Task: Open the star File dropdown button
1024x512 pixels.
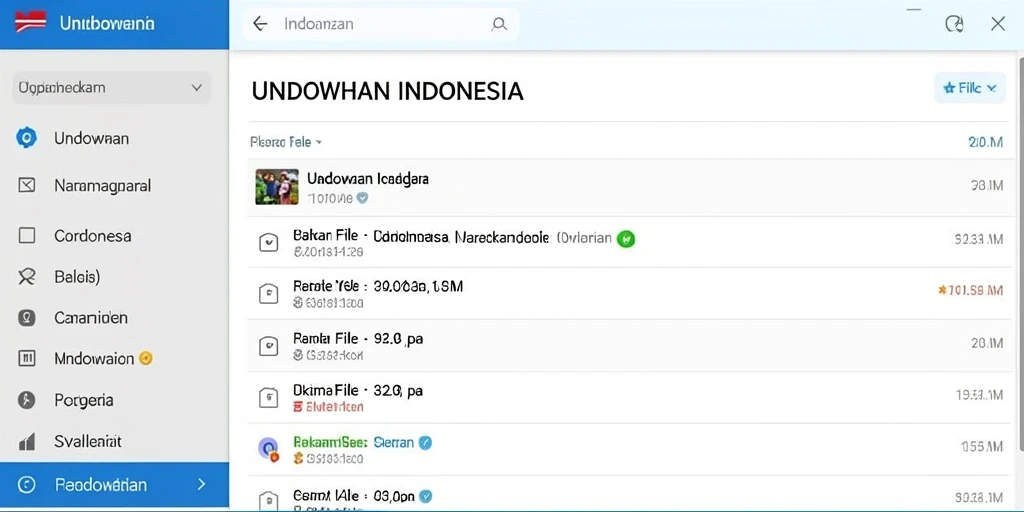Action: (x=970, y=88)
